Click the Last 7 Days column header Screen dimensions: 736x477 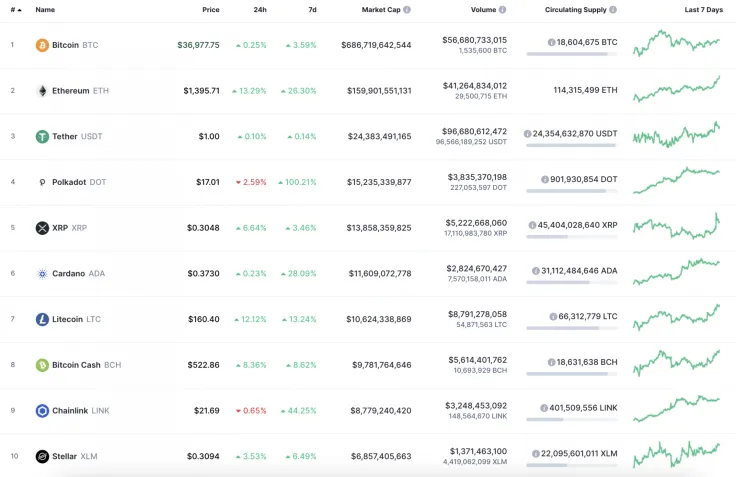point(703,9)
